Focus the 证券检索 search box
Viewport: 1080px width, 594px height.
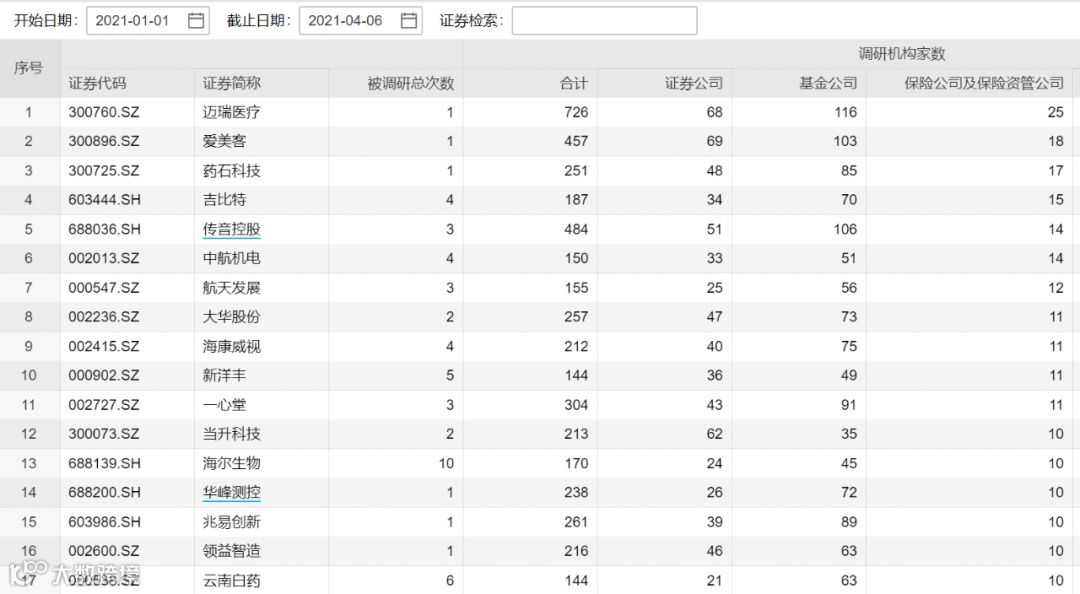tap(604, 21)
